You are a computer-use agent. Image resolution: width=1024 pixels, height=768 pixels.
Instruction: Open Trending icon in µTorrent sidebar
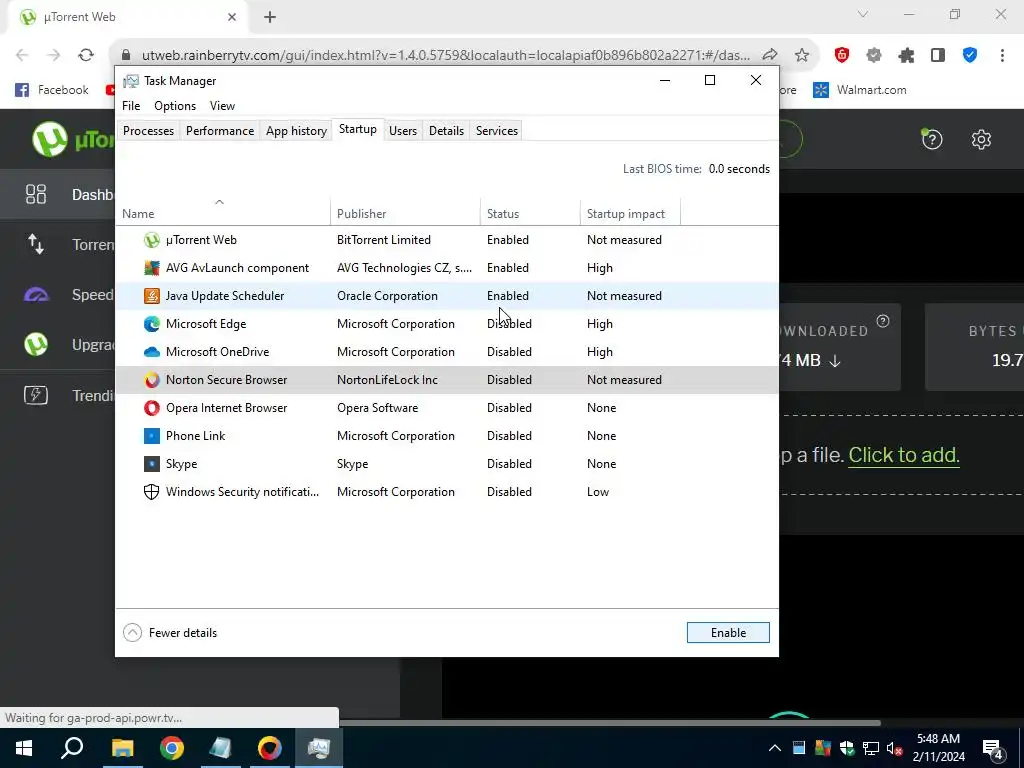tap(36, 395)
